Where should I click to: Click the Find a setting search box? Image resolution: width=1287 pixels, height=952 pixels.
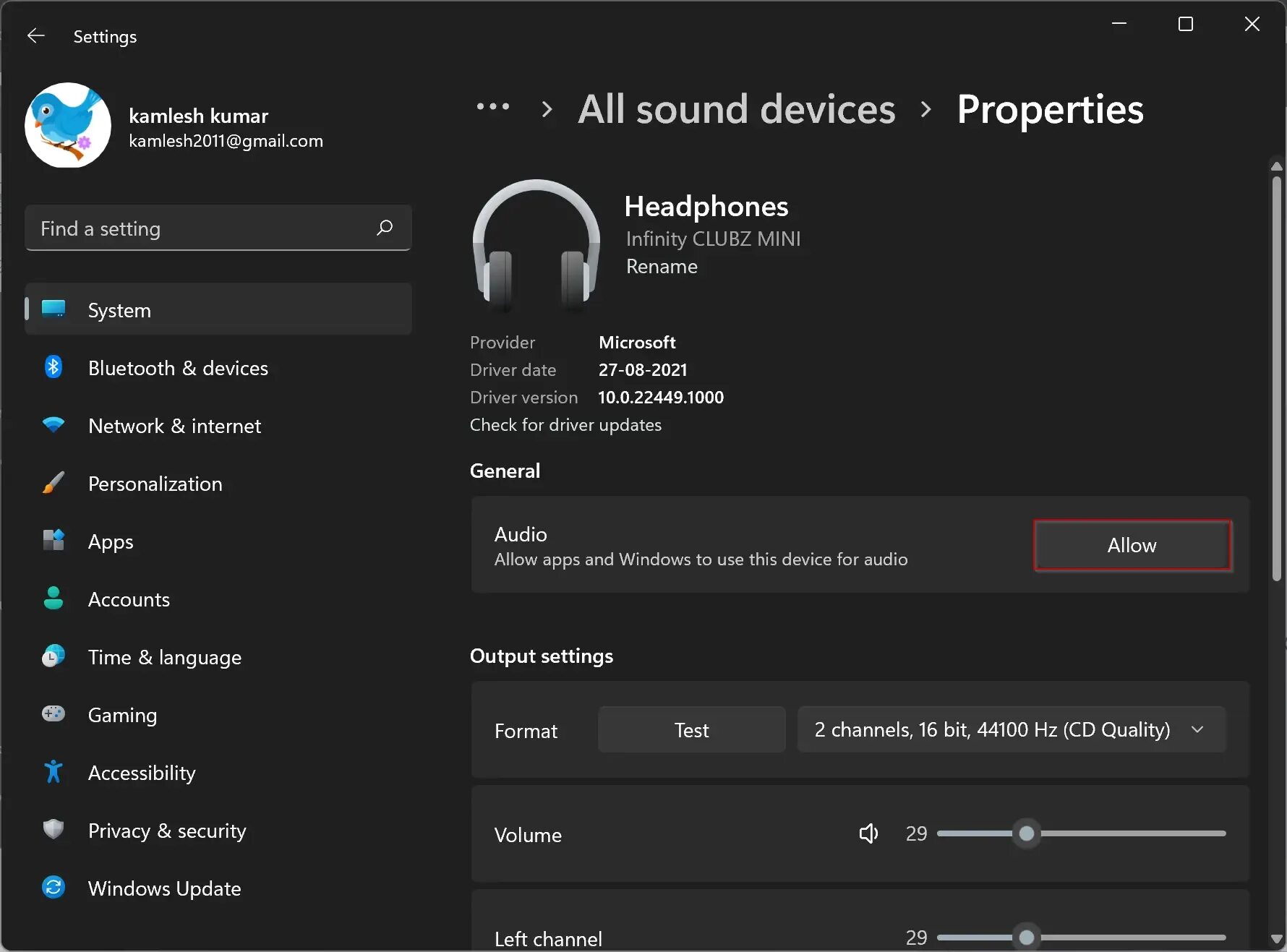pyautogui.click(x=218, y=228)
